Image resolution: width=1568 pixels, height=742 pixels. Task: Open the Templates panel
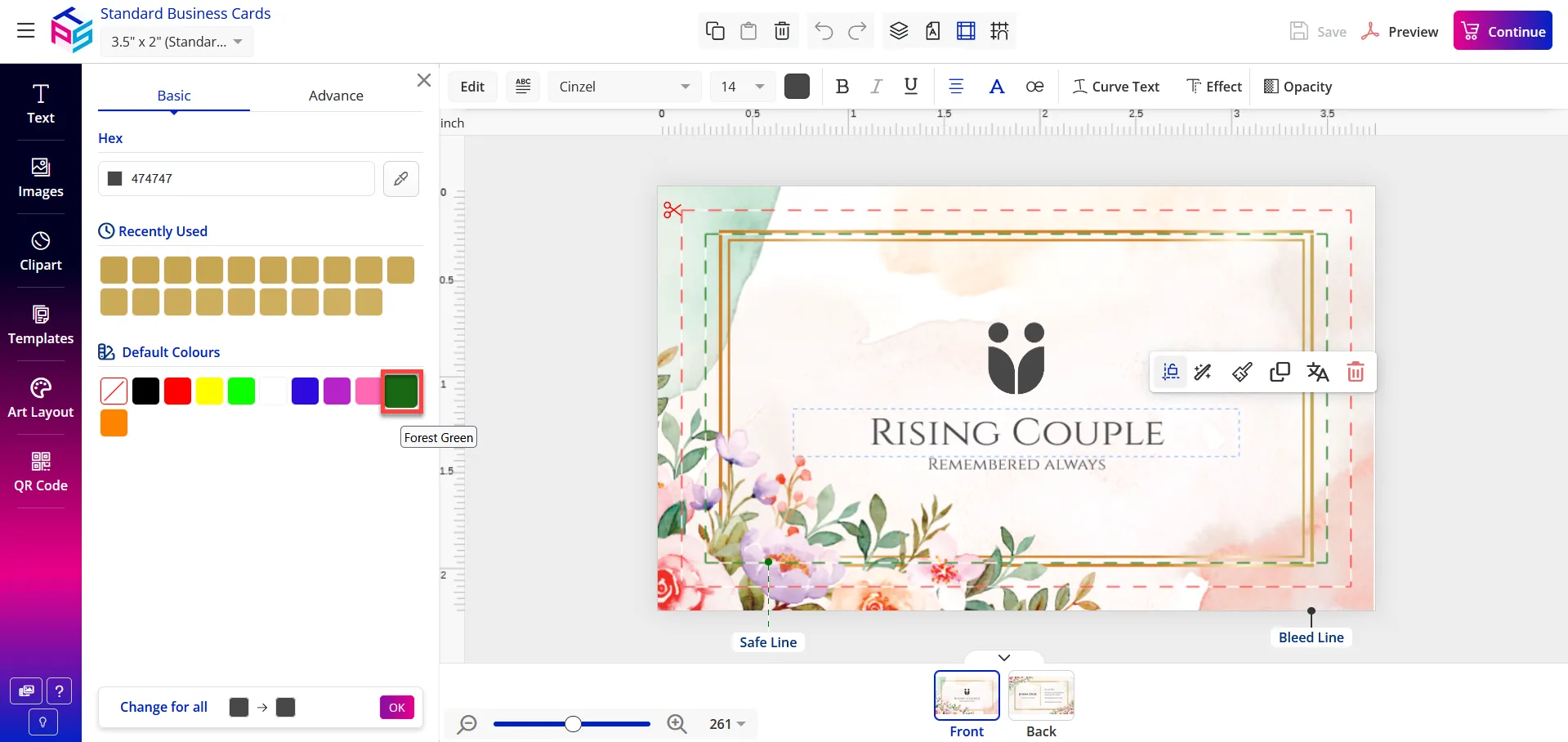point(41,324)
